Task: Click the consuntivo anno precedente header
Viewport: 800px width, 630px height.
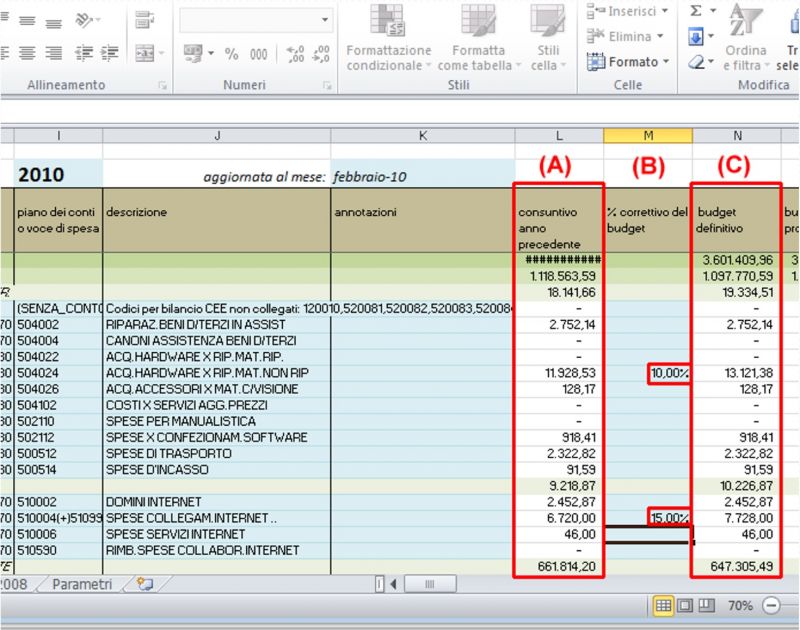Action: (x=559, y=220)
